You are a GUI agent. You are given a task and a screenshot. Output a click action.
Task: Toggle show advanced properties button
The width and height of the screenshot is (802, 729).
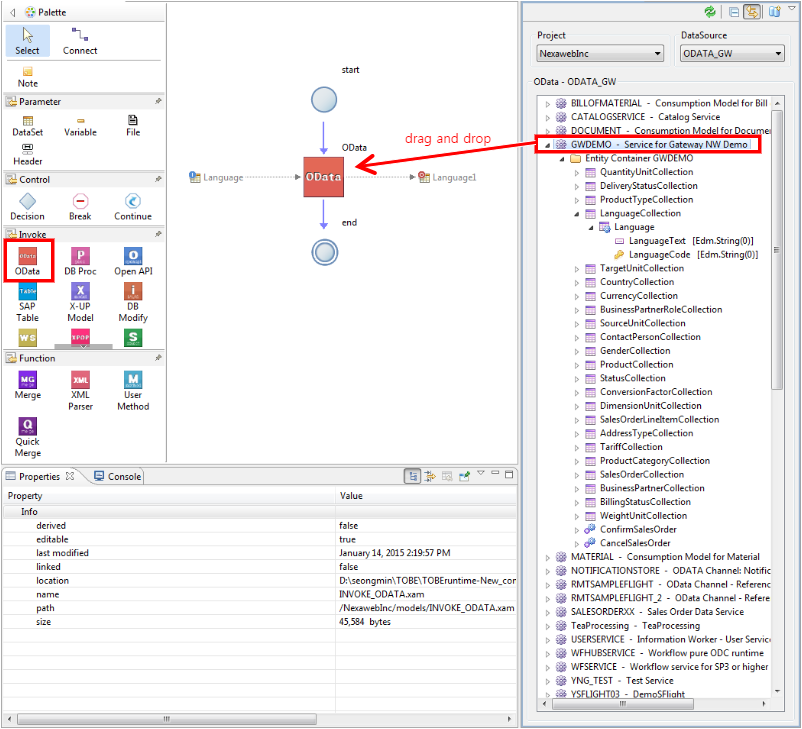pyautogui.click(x=429, y=476)
